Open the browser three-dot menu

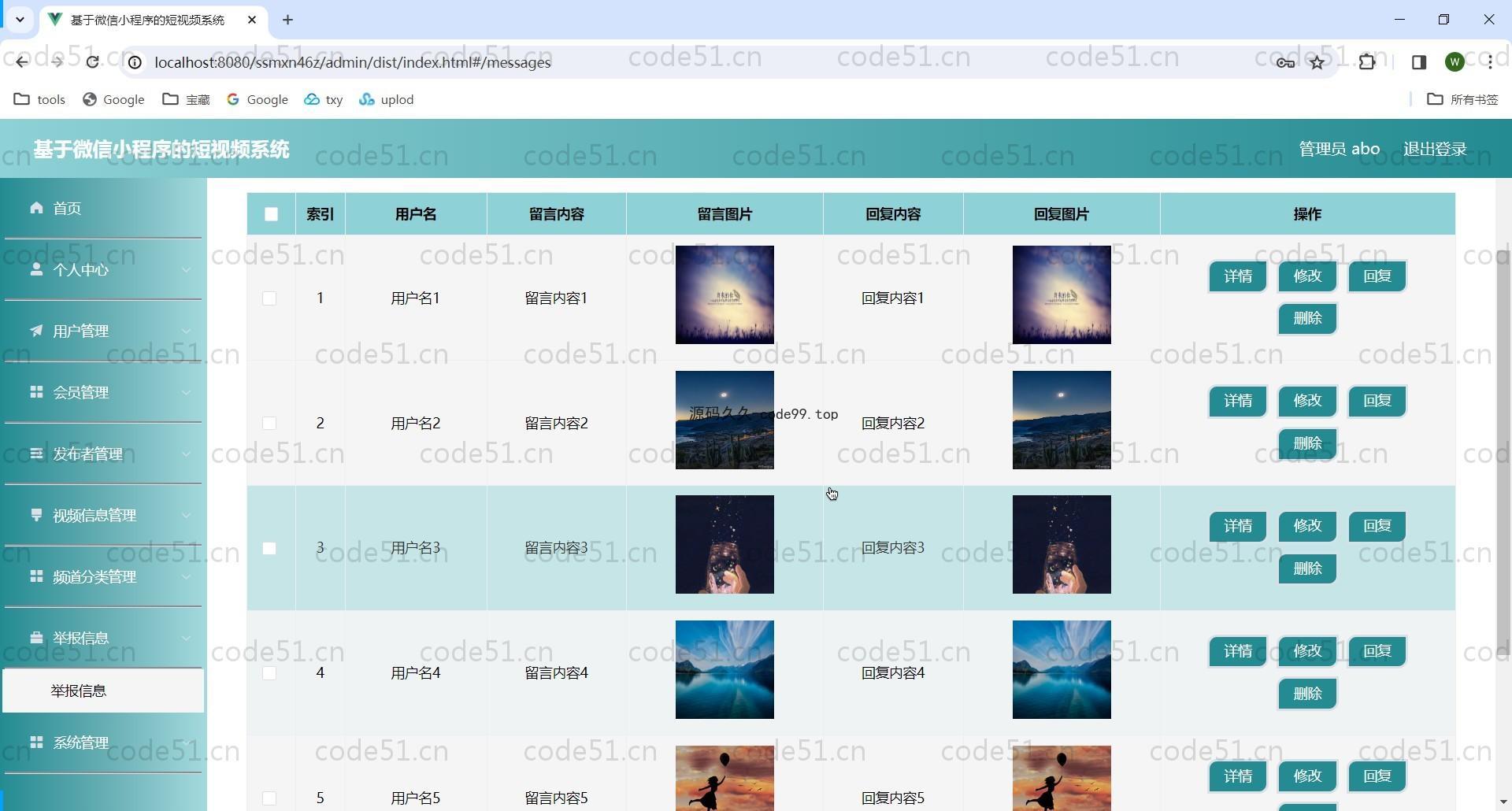[x=1490, y=62]
